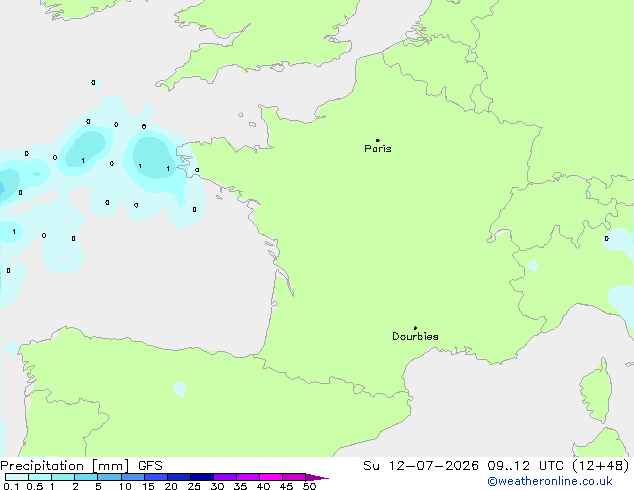Pick the 5 to 10 mm legend swatch
634x490 pixels.
pyautogui.click(x=109, y=477)
